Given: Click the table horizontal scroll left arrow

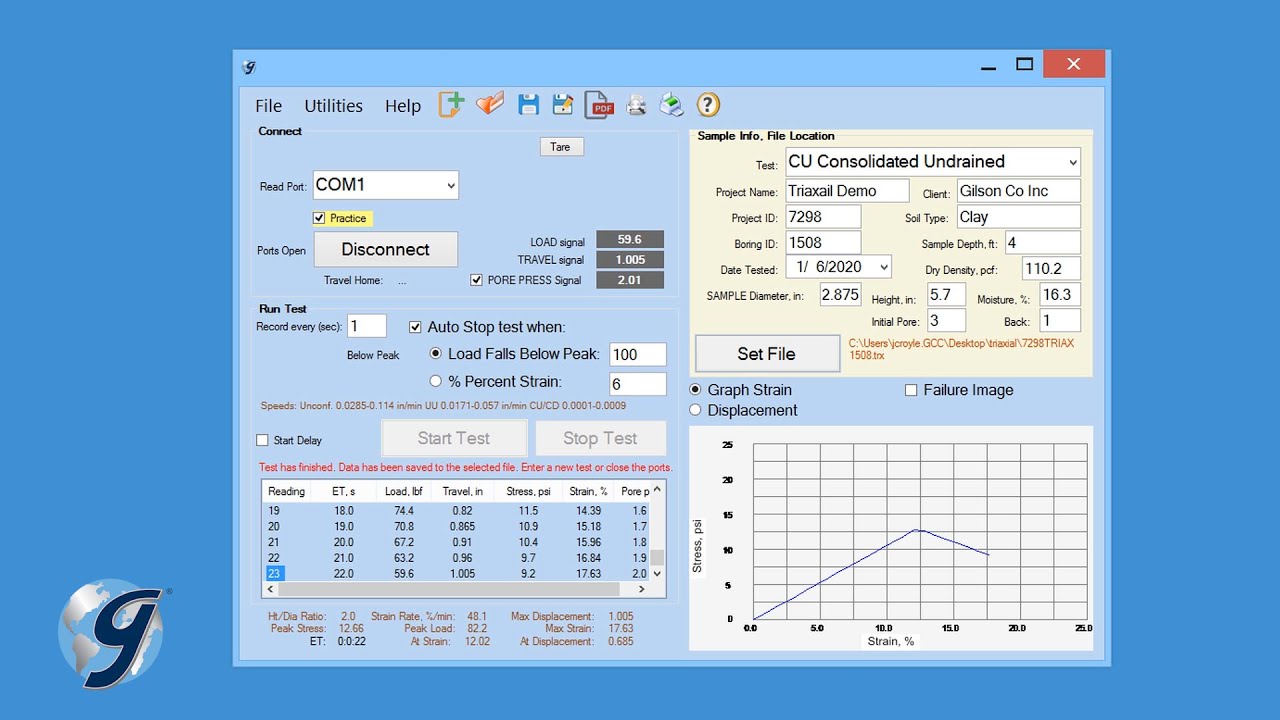Looking at the screenshot, I should [x=270, y=590].
